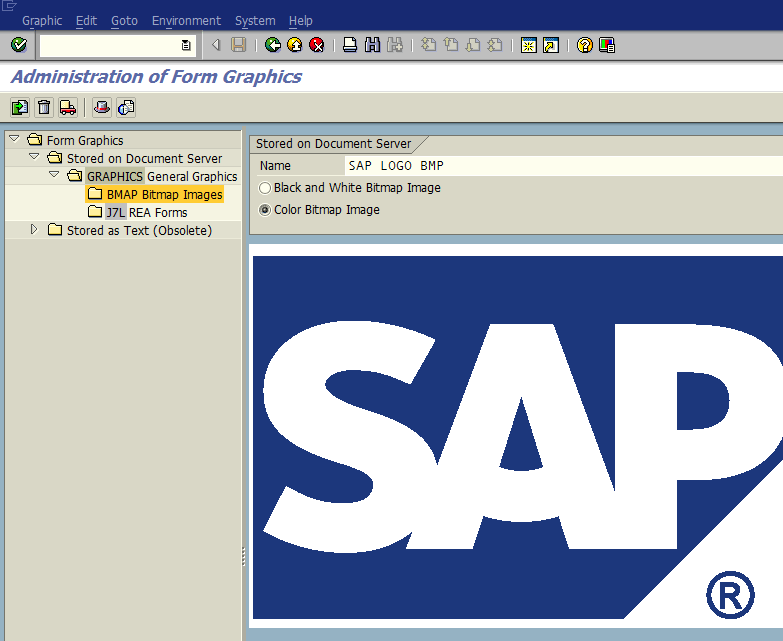This screenshot has height=641, width=783.
Task: Expand the Stored as Text (Obsolete) node
Action: pos(34,229)
